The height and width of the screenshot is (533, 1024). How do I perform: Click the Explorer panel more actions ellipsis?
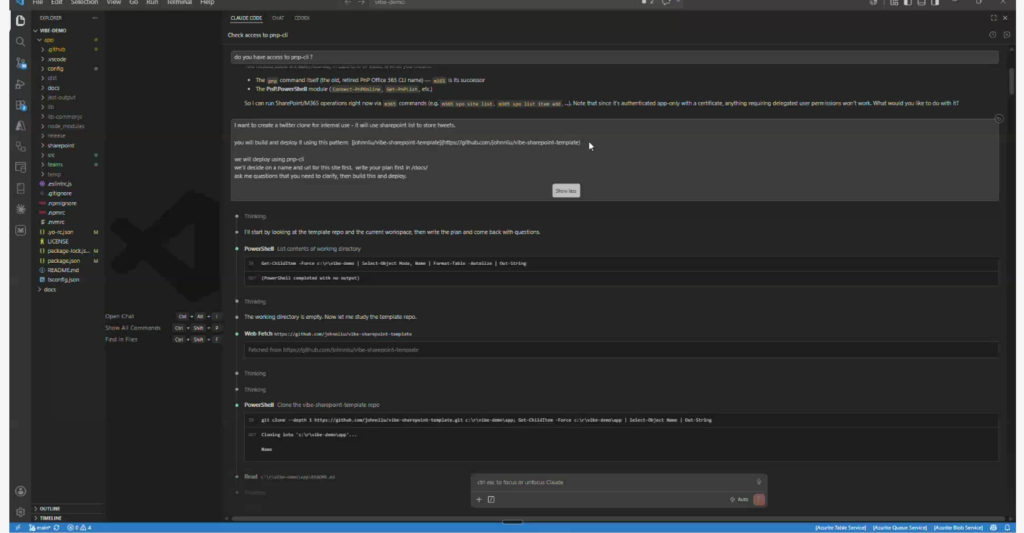95,18
